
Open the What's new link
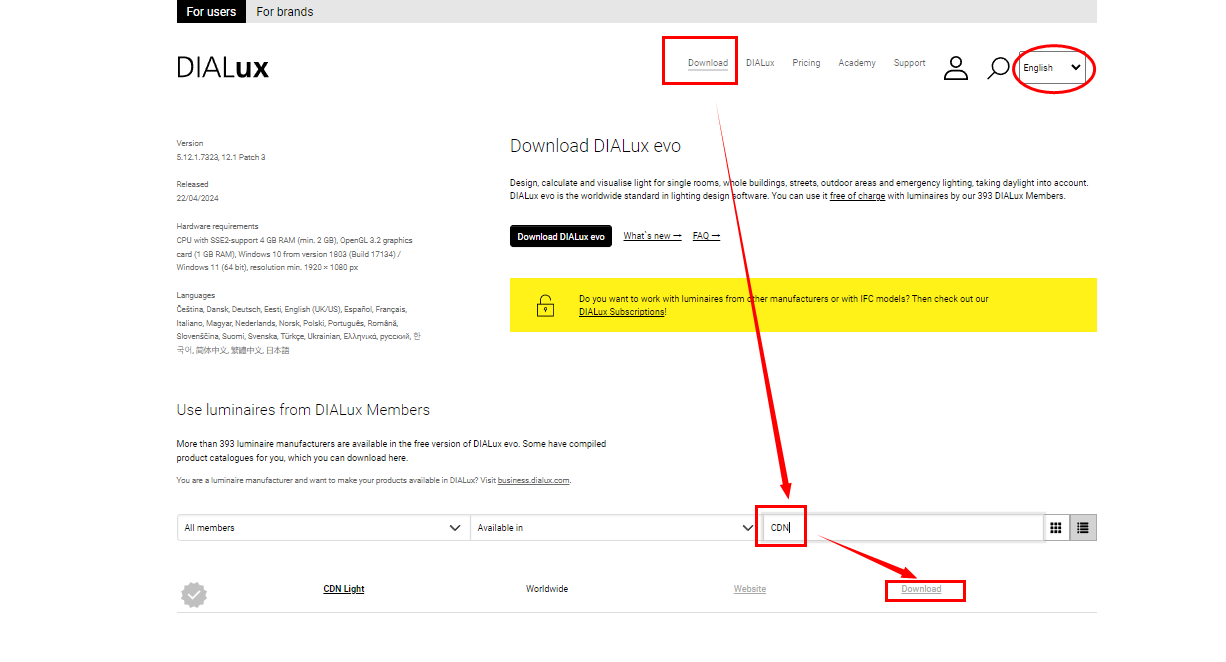[x=652, y=236]
